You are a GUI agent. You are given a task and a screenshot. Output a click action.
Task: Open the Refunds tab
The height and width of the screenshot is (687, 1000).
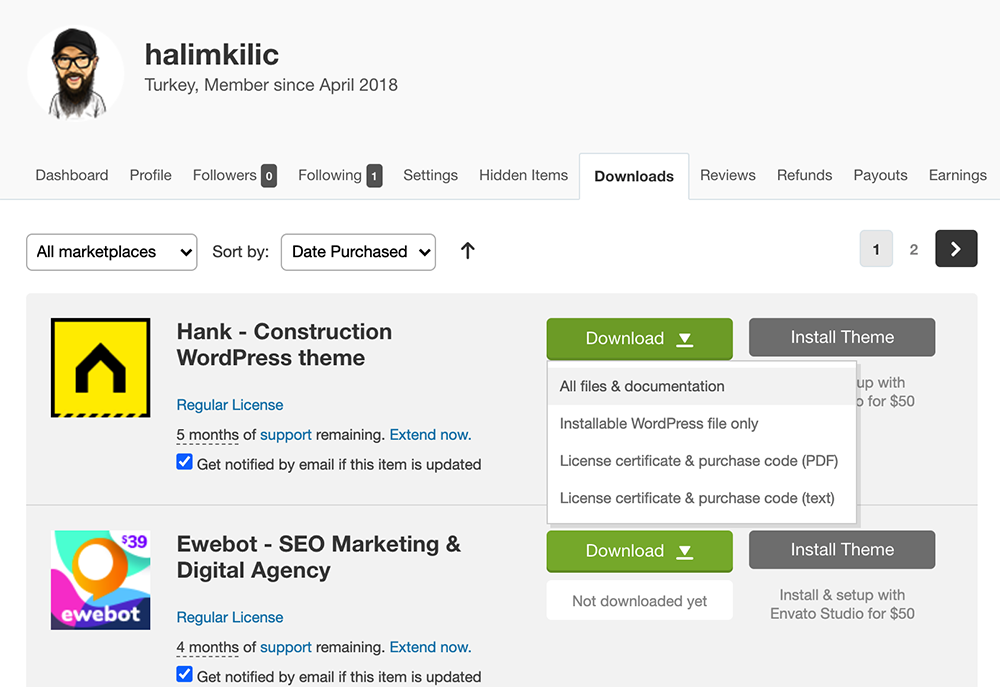coord(804,175)
